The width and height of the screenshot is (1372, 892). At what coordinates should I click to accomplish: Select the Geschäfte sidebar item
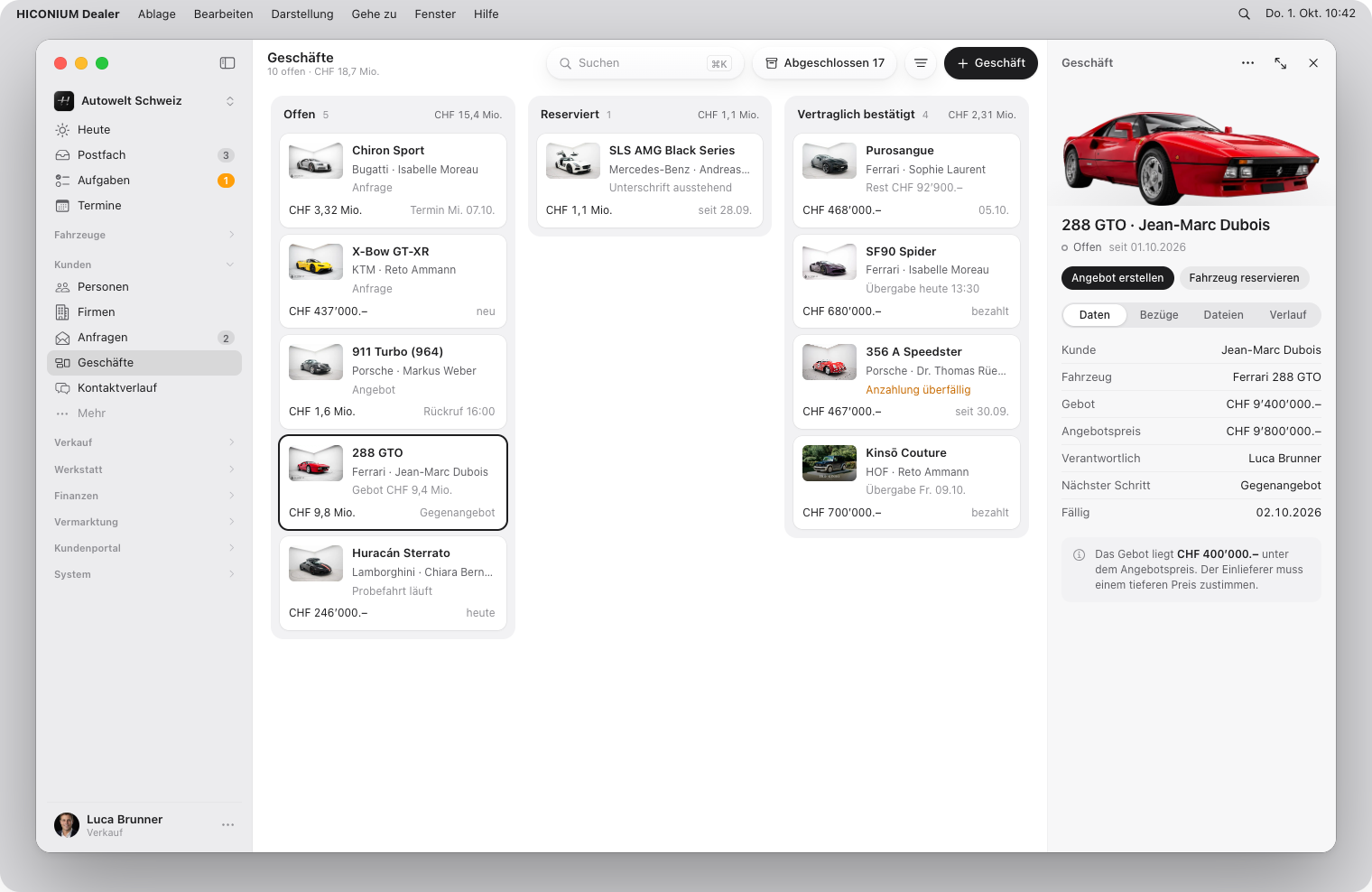(144, 363)
